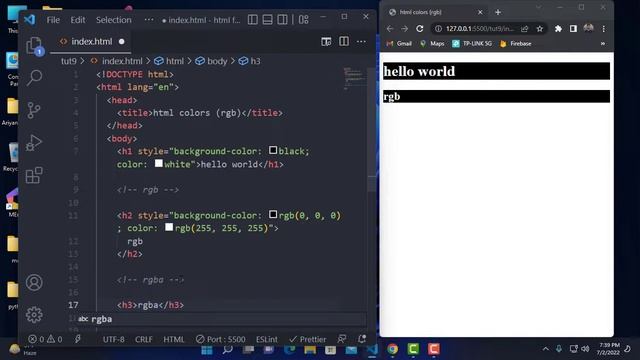This screenshot has width=640, height=360.
Task: Click the Port : 5500 Live Server status
Action: click(221, 339)
